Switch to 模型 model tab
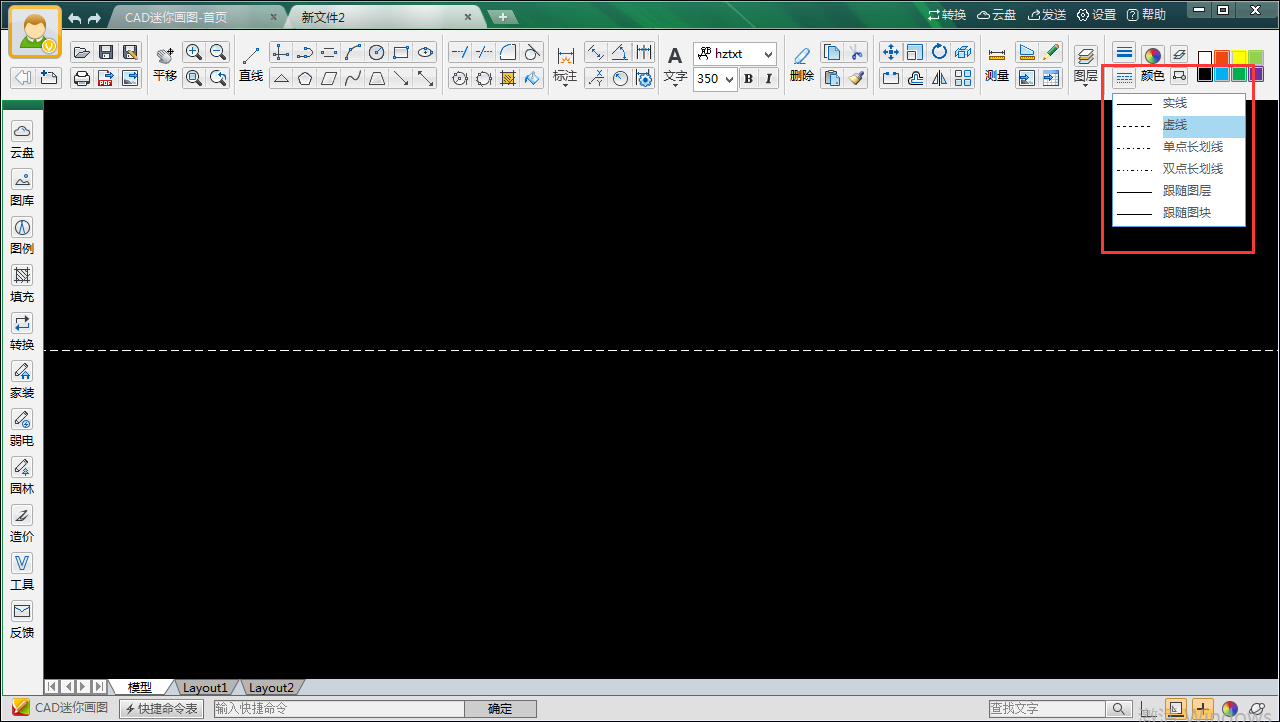Image resolution: width=1280 pixels, height=722 pixels. 140,688
